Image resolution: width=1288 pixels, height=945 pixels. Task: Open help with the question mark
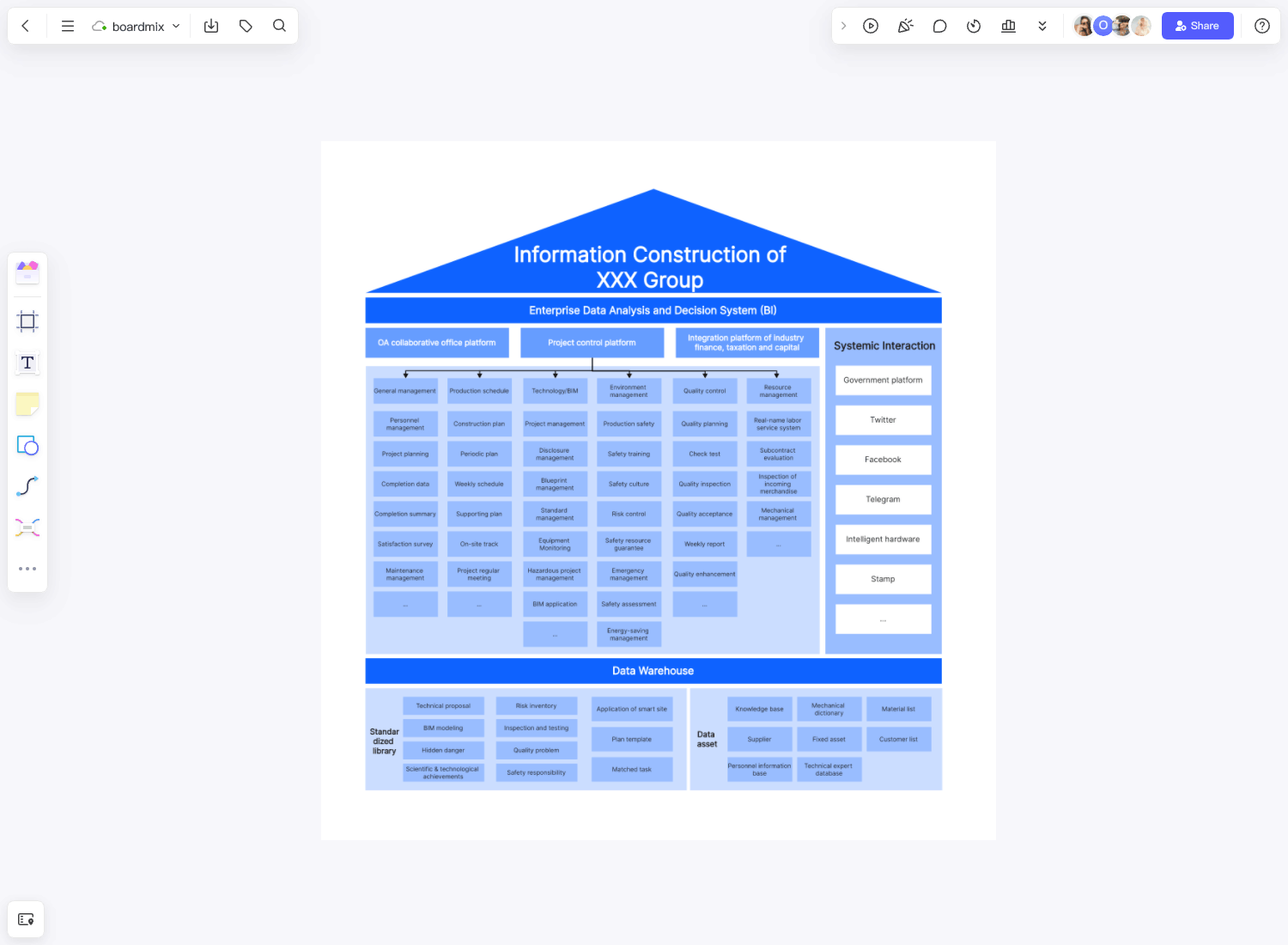pos(1261,26)
